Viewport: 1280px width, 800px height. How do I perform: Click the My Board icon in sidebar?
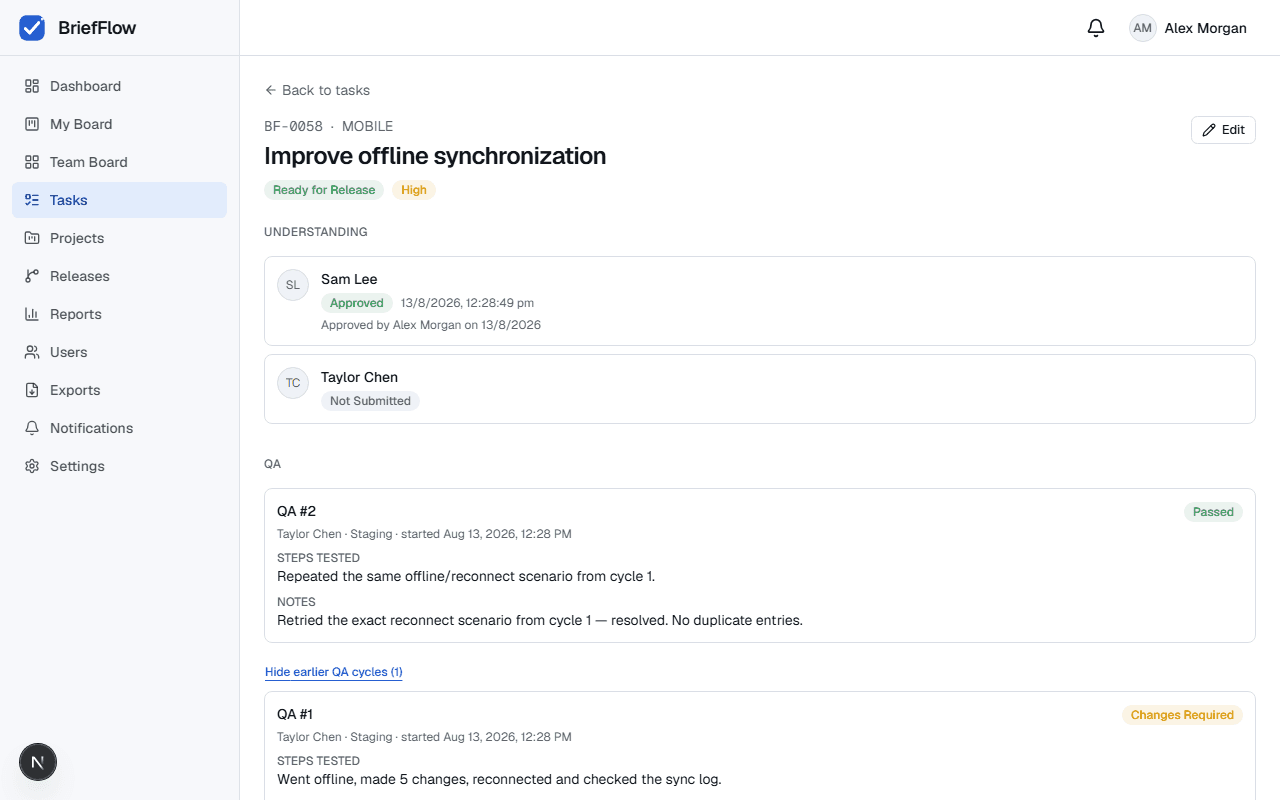click(32, 124)
